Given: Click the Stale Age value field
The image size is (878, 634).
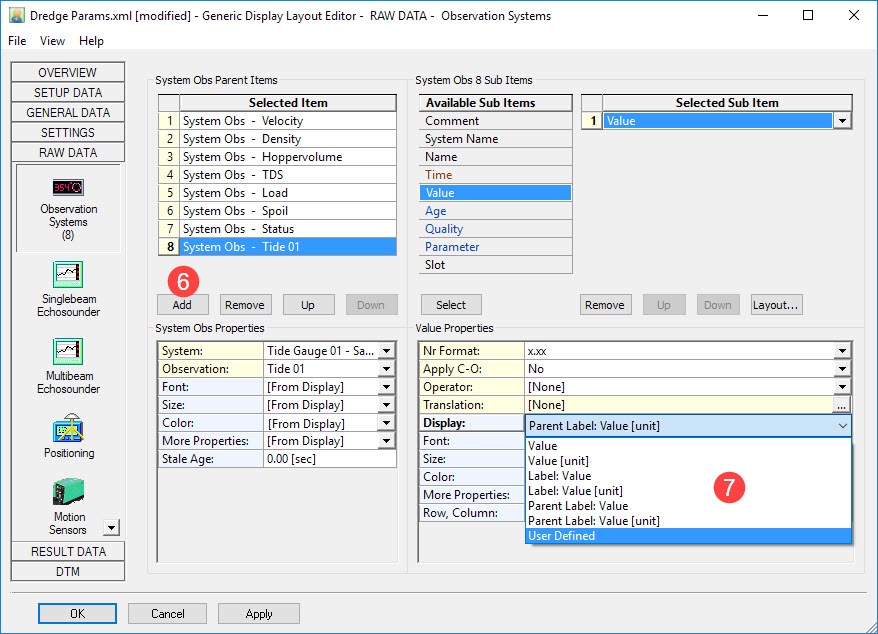Looking at the screenshot, I should 329,459.
